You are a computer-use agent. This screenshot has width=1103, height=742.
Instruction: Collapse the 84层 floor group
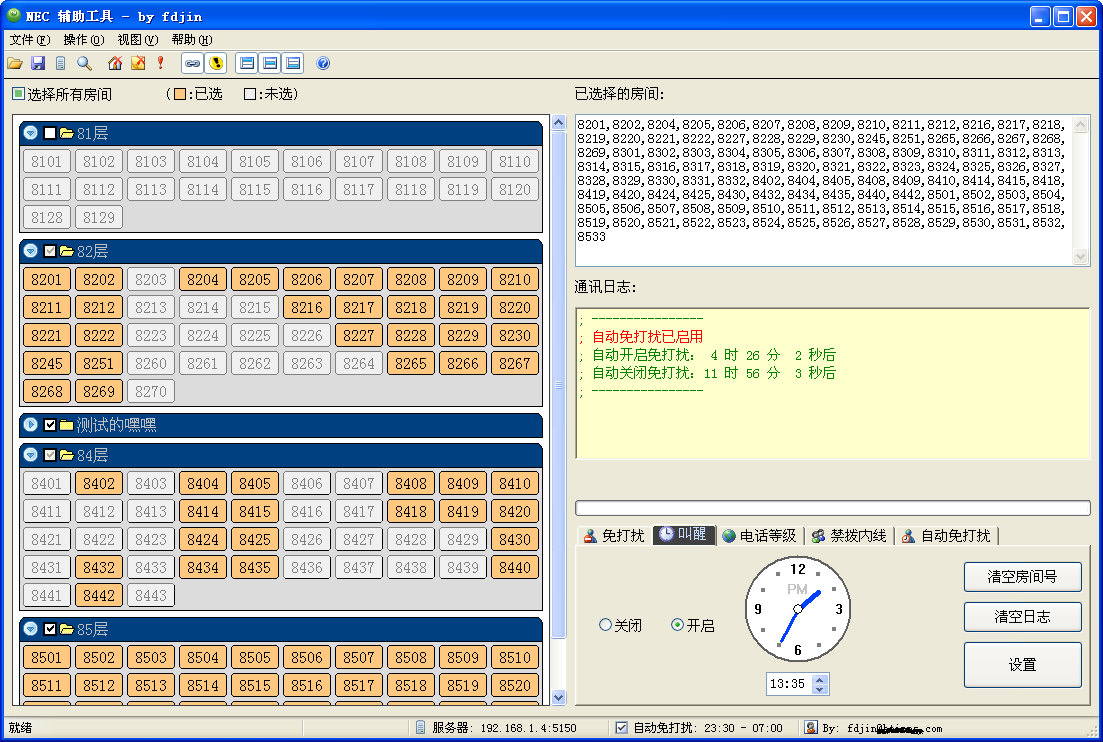point(31,455)
